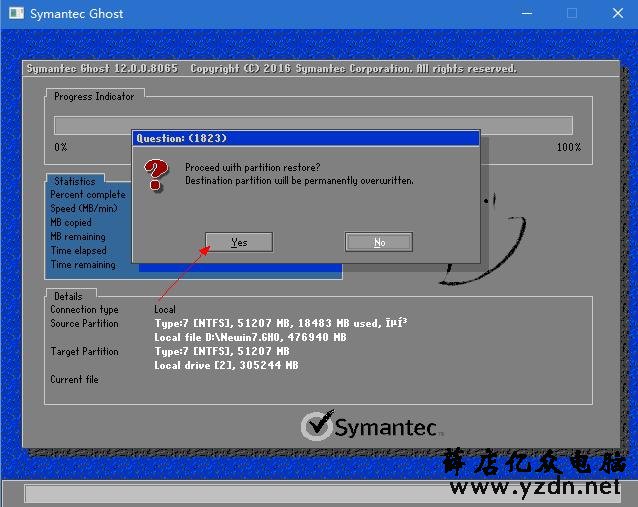The height and width of the screenshot is (507, 638).
Task: Click the Statistics panel label
Action: click(x=75, y=181)
